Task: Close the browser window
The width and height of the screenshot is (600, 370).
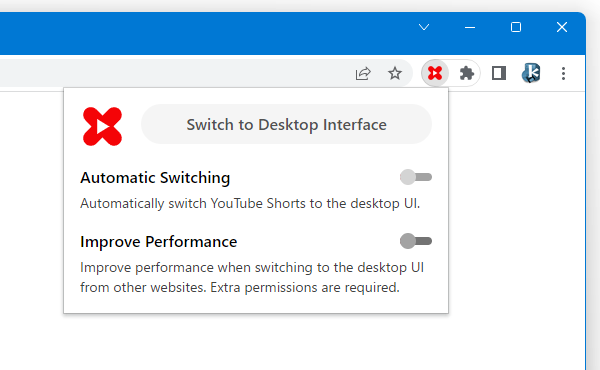Action: 562,27
